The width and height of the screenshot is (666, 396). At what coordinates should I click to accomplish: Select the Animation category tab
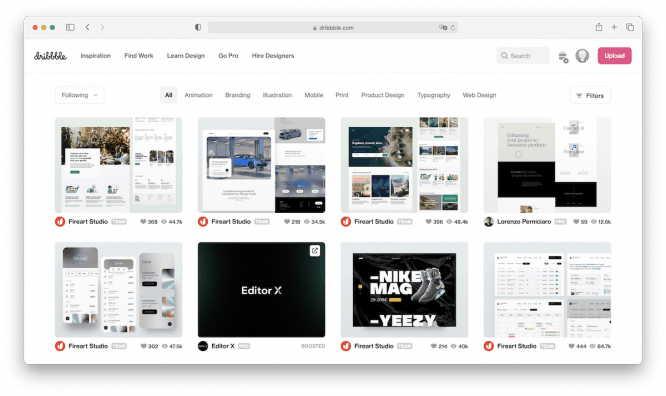click(198, 95)
